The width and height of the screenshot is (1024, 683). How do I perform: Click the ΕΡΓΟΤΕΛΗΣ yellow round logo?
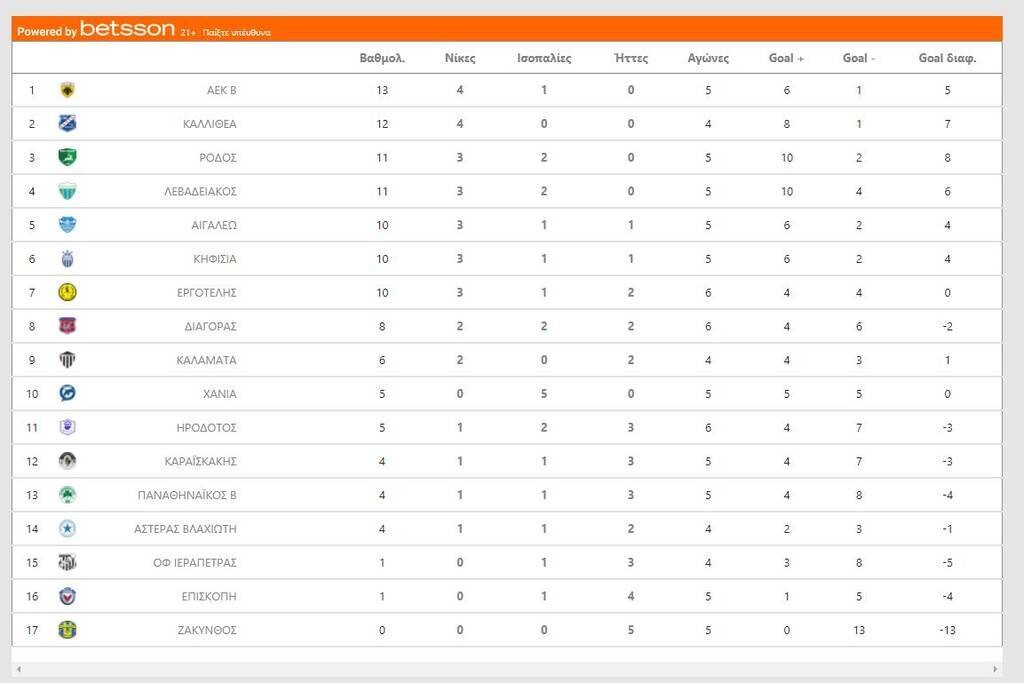pyautogui.click(x=67, y=292)
